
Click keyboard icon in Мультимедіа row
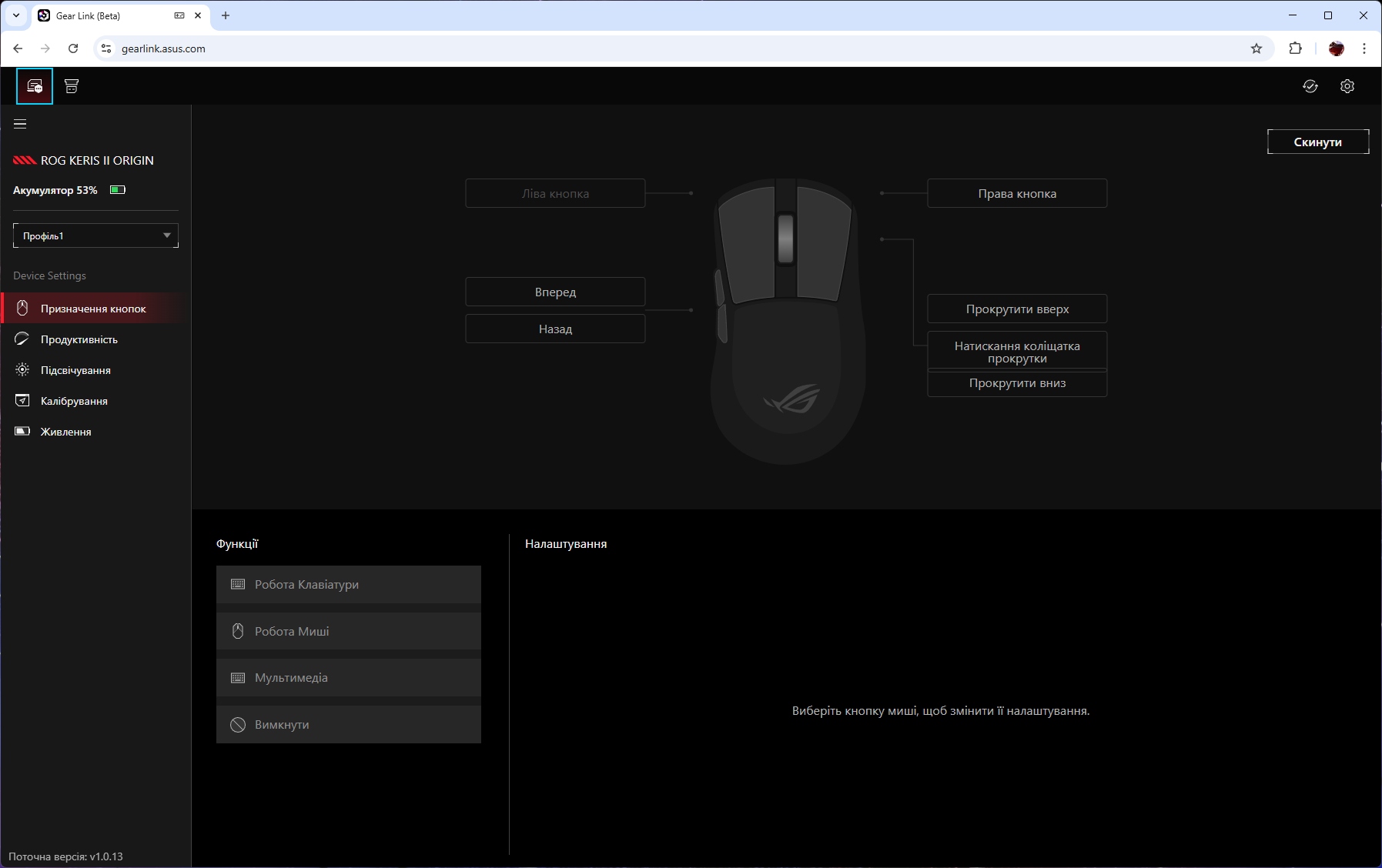tap(238, 678)
